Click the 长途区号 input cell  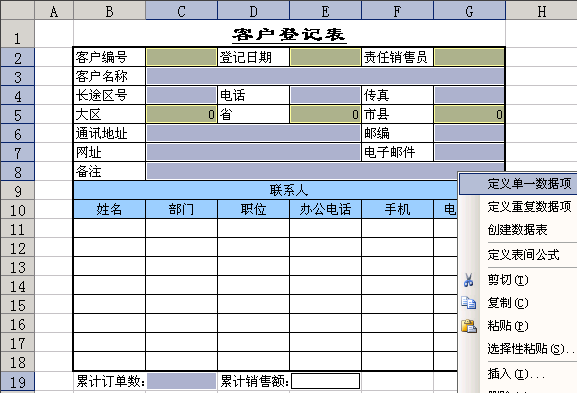pyautogui.click(x=181, y=95)
